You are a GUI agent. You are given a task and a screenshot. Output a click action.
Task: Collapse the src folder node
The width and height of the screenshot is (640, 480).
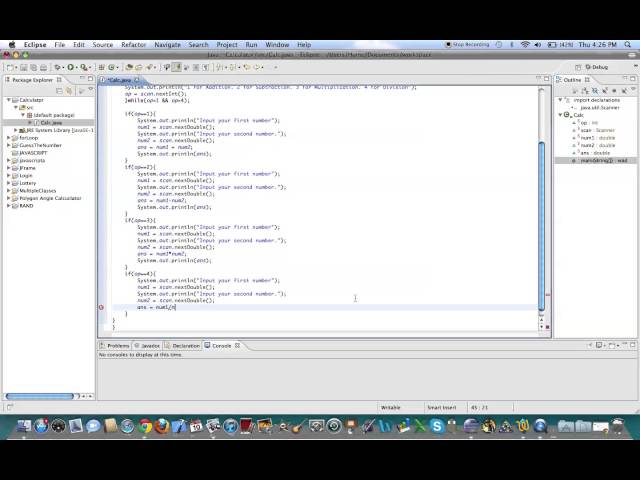pos(16,107)
